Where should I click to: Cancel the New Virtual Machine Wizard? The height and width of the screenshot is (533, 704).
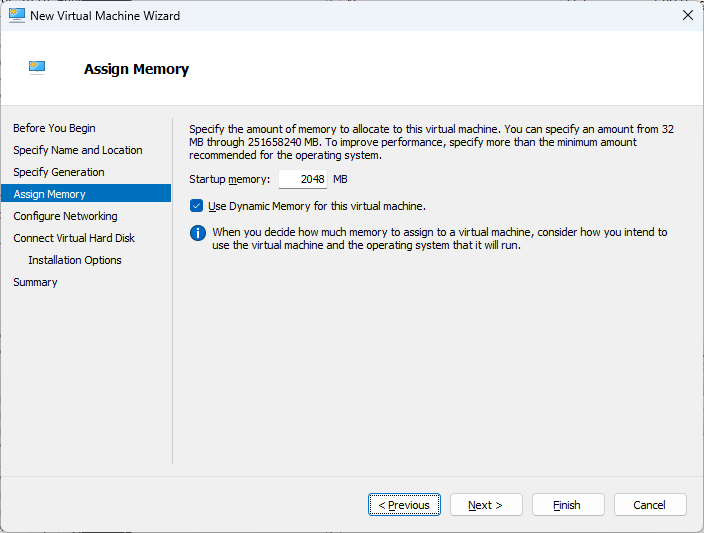650,505
